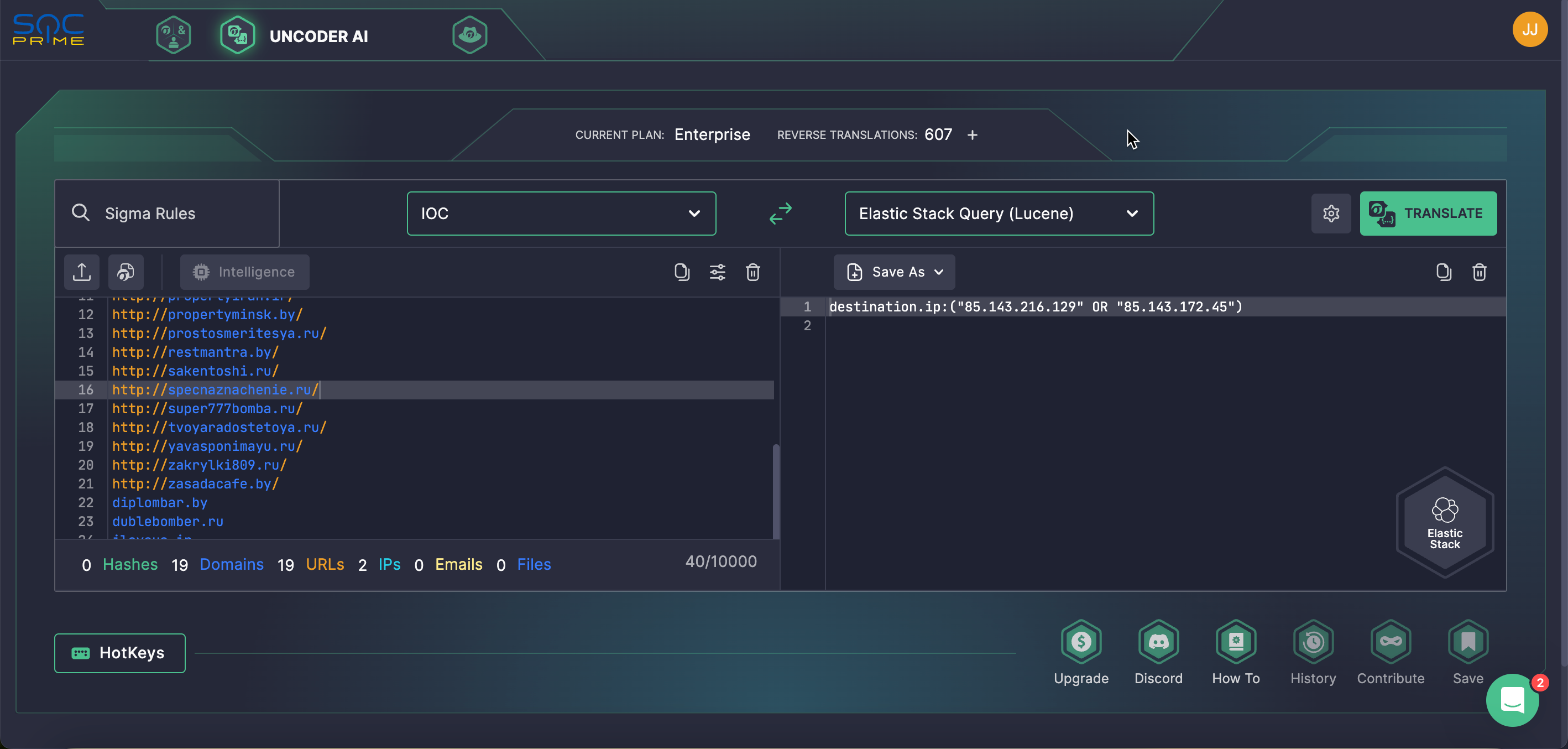Viewport: 1568px width, 749px height.
Task: Click output line number 2
Action: click(x=807, y=325)
